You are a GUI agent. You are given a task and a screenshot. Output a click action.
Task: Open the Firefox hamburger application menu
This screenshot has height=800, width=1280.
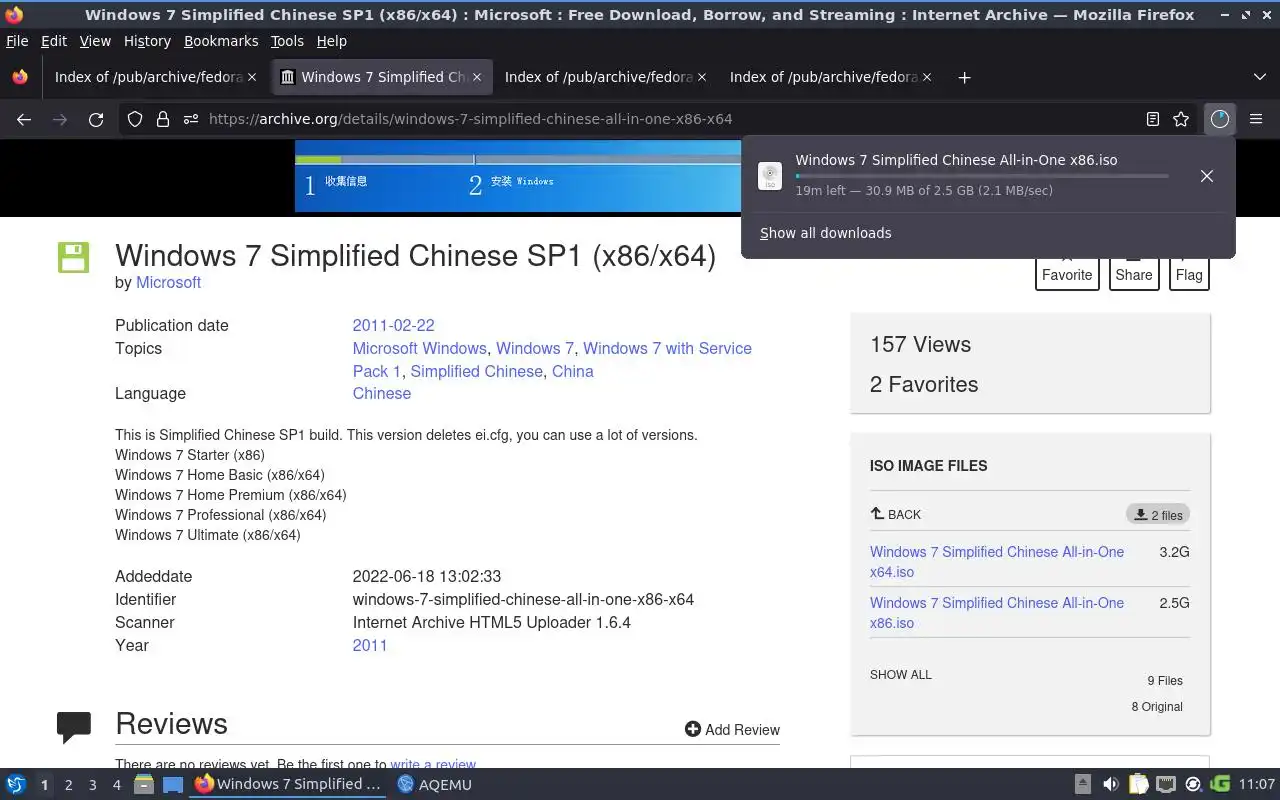[x=1256, y=119]
